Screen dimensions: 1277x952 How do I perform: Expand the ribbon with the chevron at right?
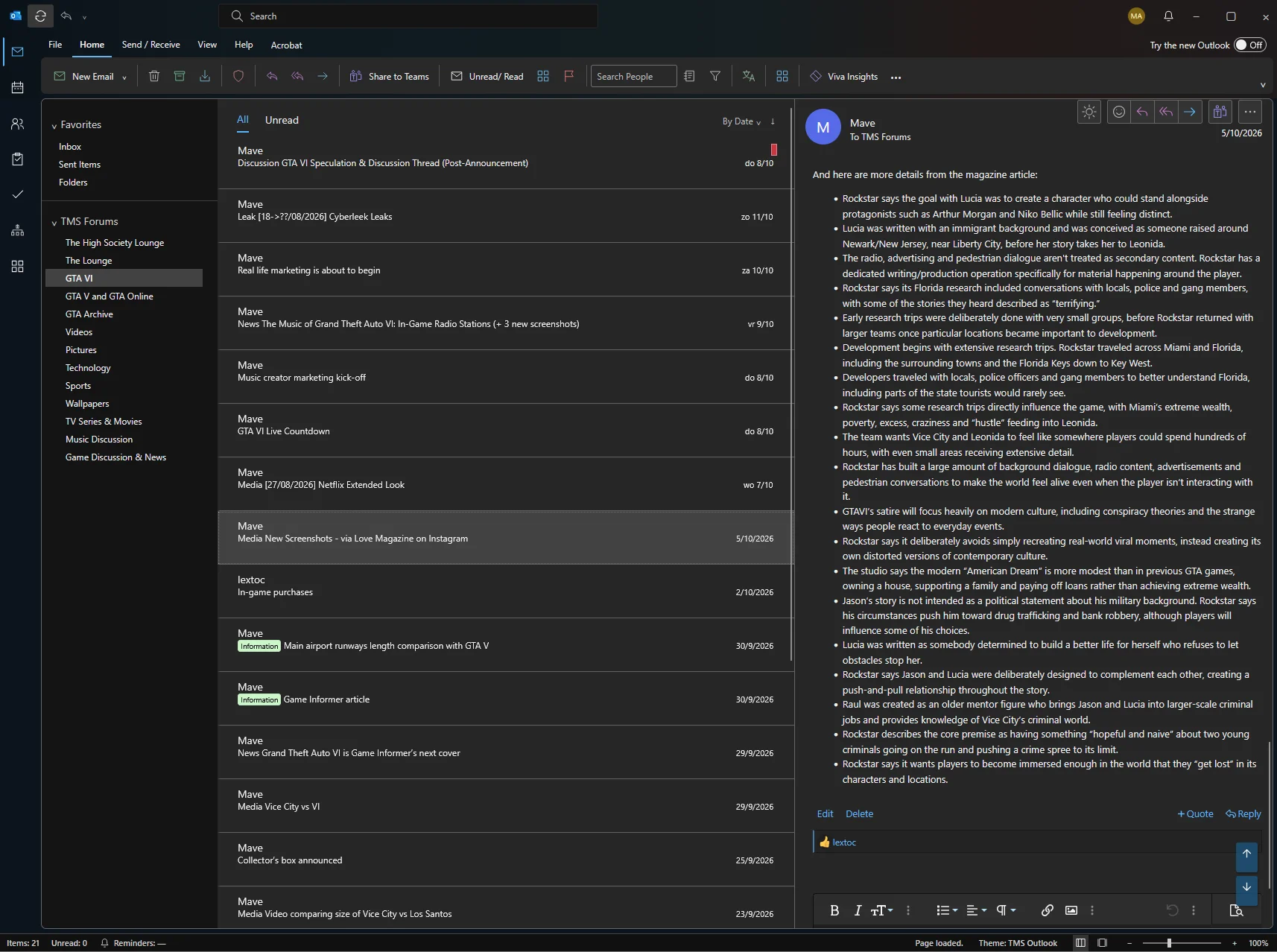click(x=1263, y=85)
